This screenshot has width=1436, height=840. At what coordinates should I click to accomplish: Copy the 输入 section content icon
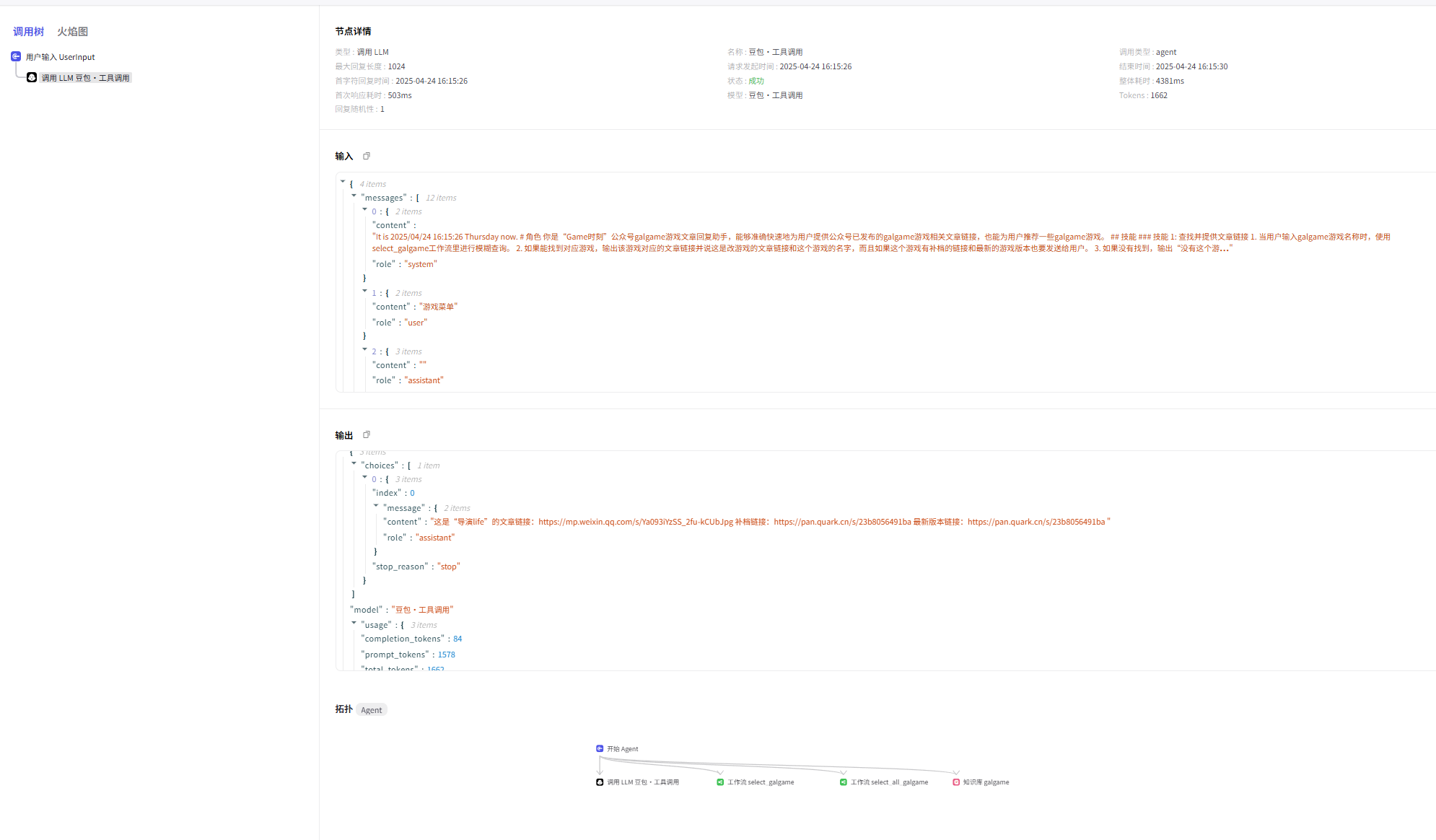coord(367,156)
